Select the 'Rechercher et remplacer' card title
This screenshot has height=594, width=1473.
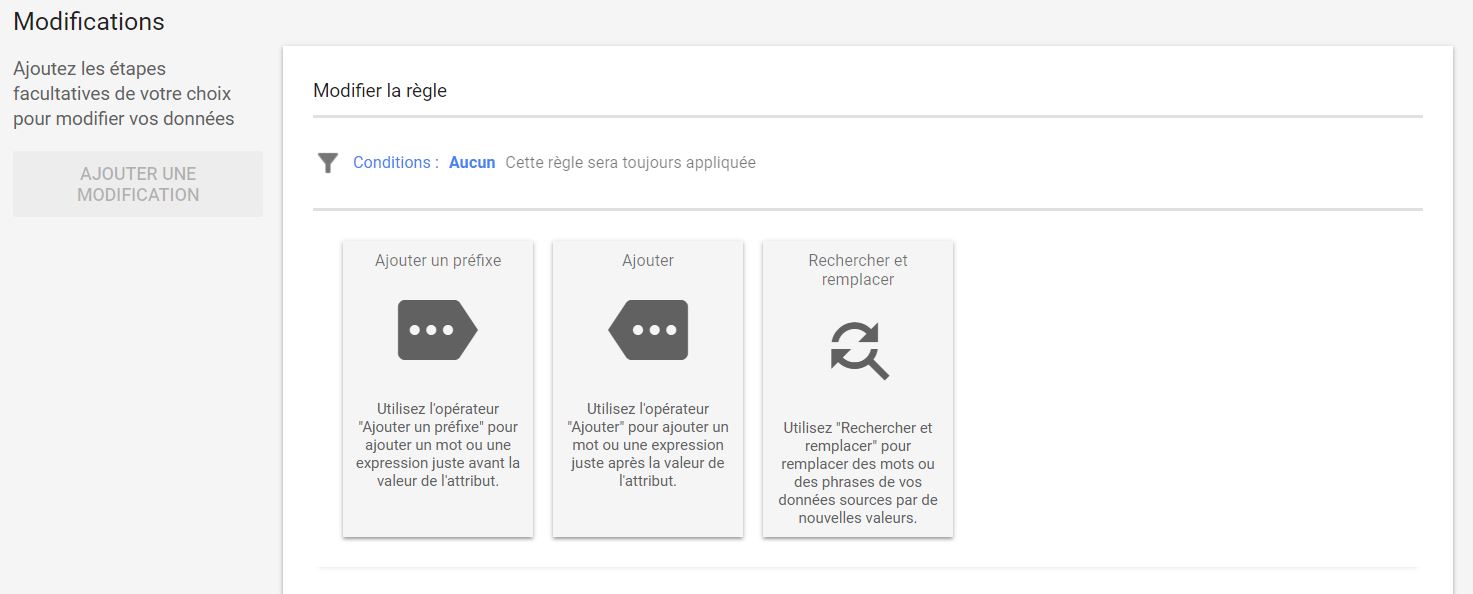(858, 270)
